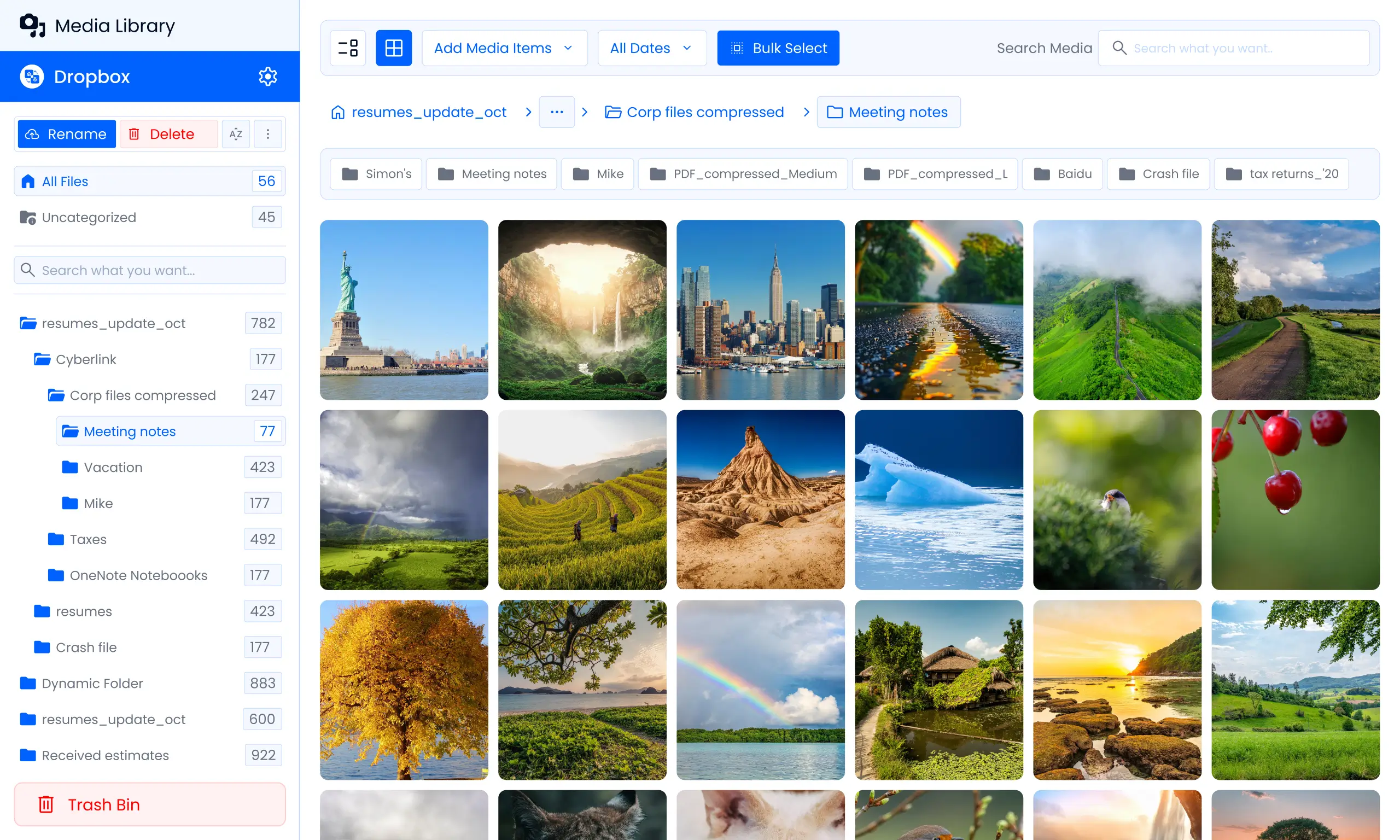Open the sunset rocky shore thumbnail
Viewport: 1400px width, 840px height.
coord(1117,690)
